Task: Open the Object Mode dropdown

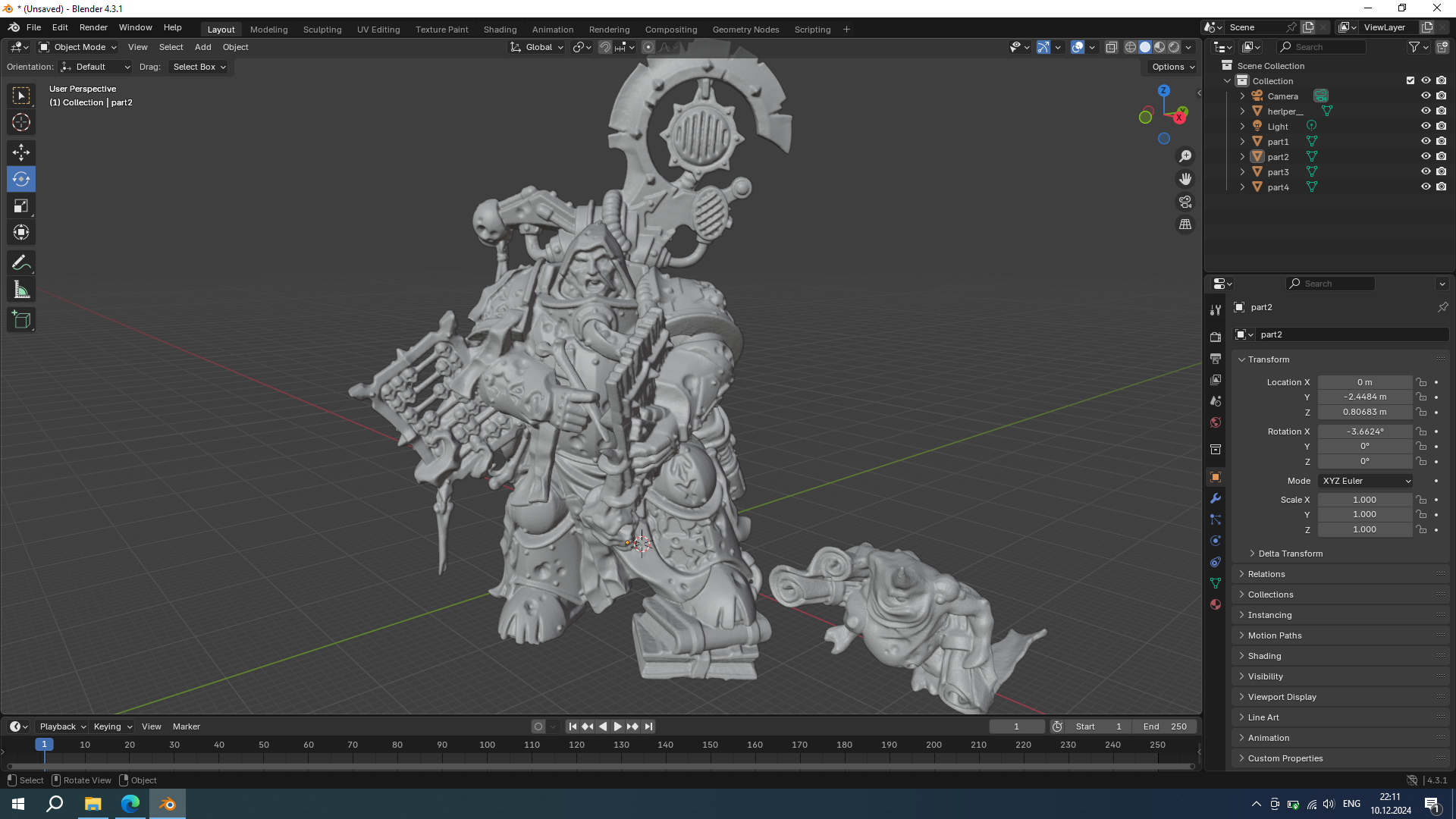Action: click(x=78, y=47)
